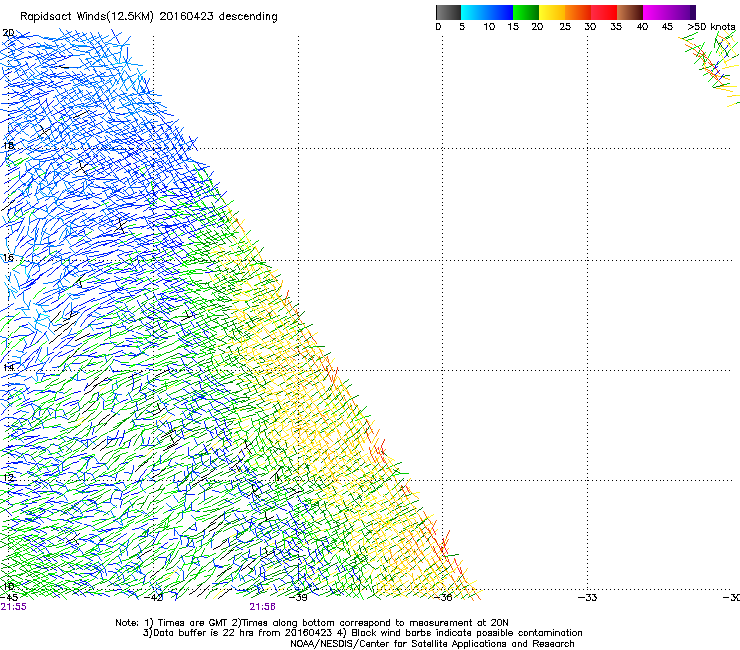
Task: Click the gray 0-5 knots legend segment
Action: [448, 12]
